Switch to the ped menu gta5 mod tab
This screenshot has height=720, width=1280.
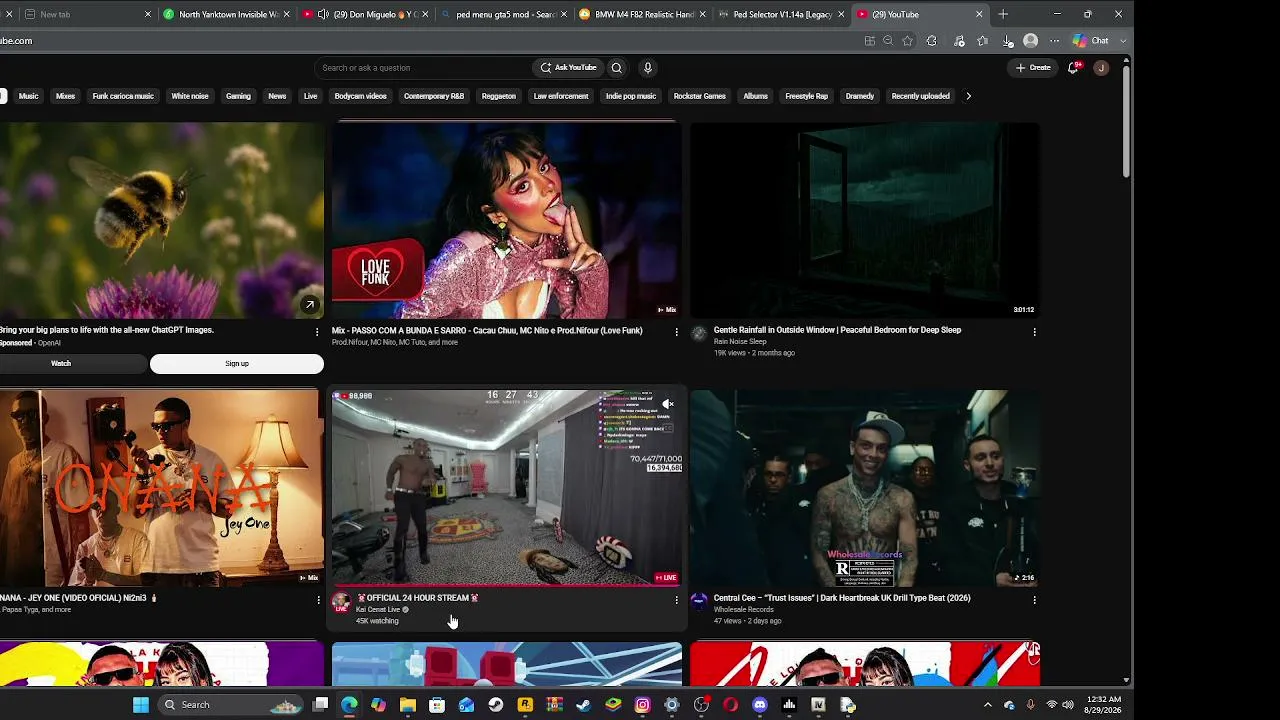coord(503,15)
